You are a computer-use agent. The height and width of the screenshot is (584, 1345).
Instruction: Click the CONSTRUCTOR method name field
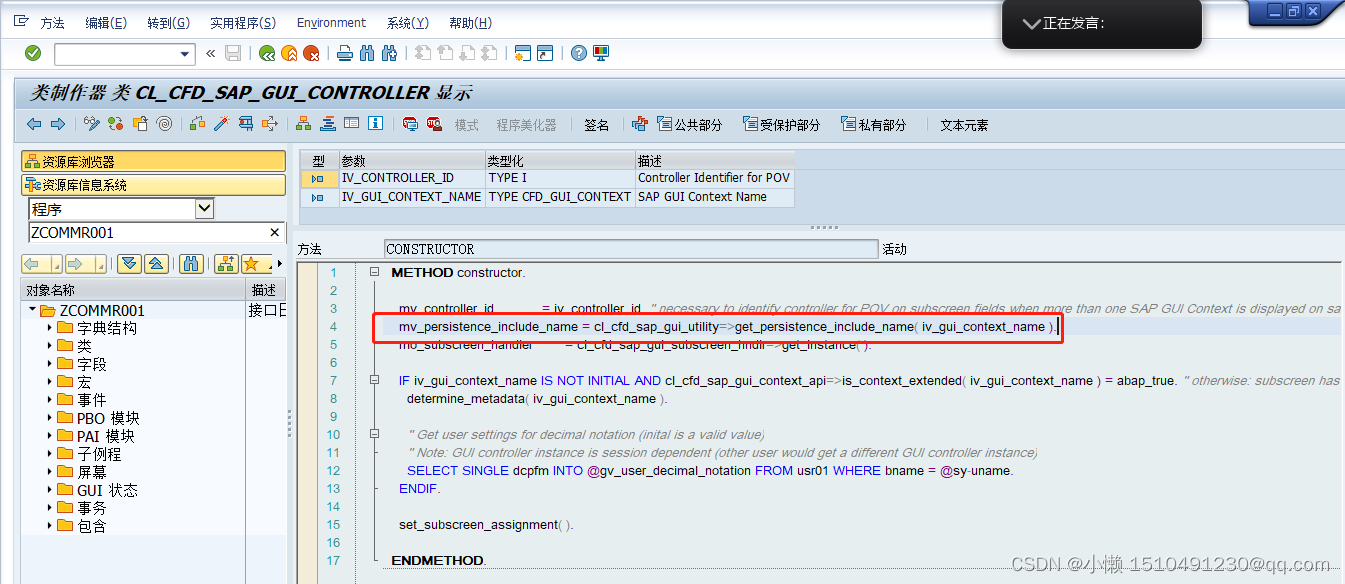[631, 249]
